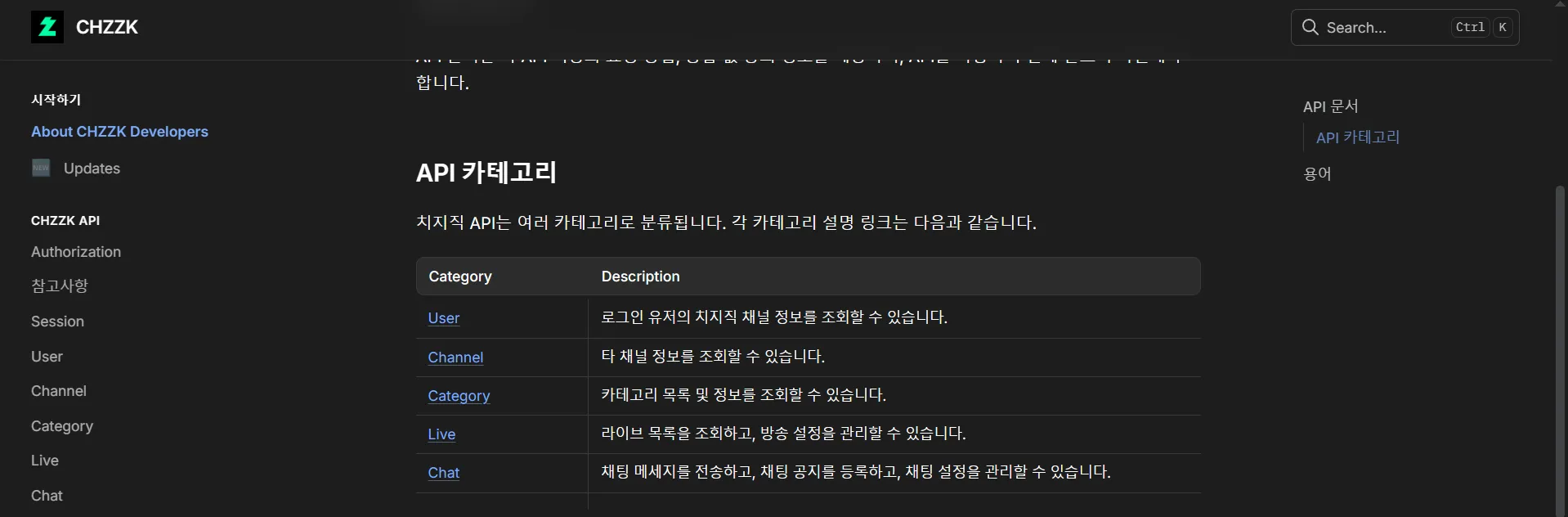Screen dimensions: 1568x517
Task: Jump to API 카테고리 in table of contents
Action: [x=1358, y=137]
